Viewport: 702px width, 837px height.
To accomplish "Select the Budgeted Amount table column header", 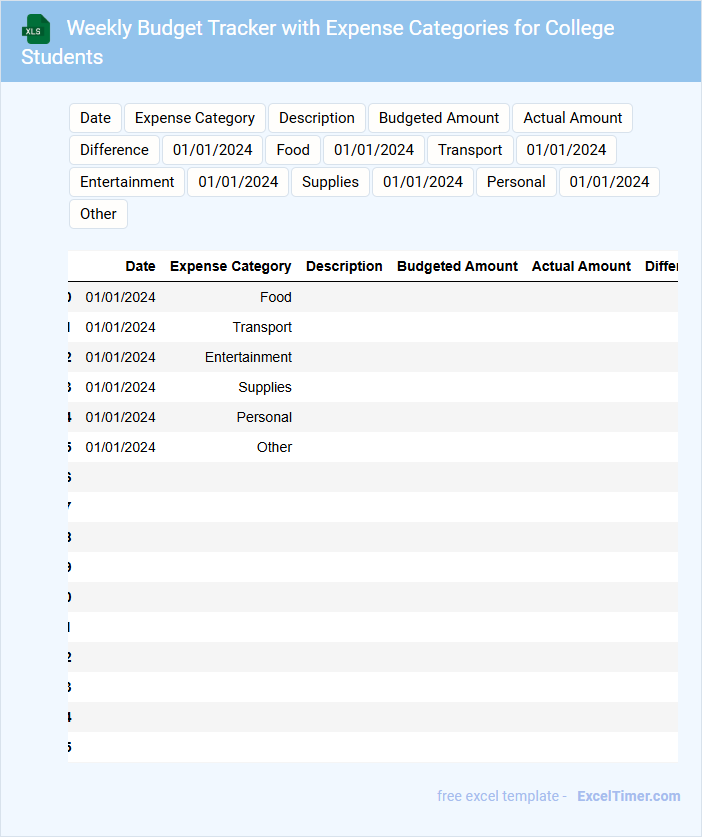I will pos(457,266).
